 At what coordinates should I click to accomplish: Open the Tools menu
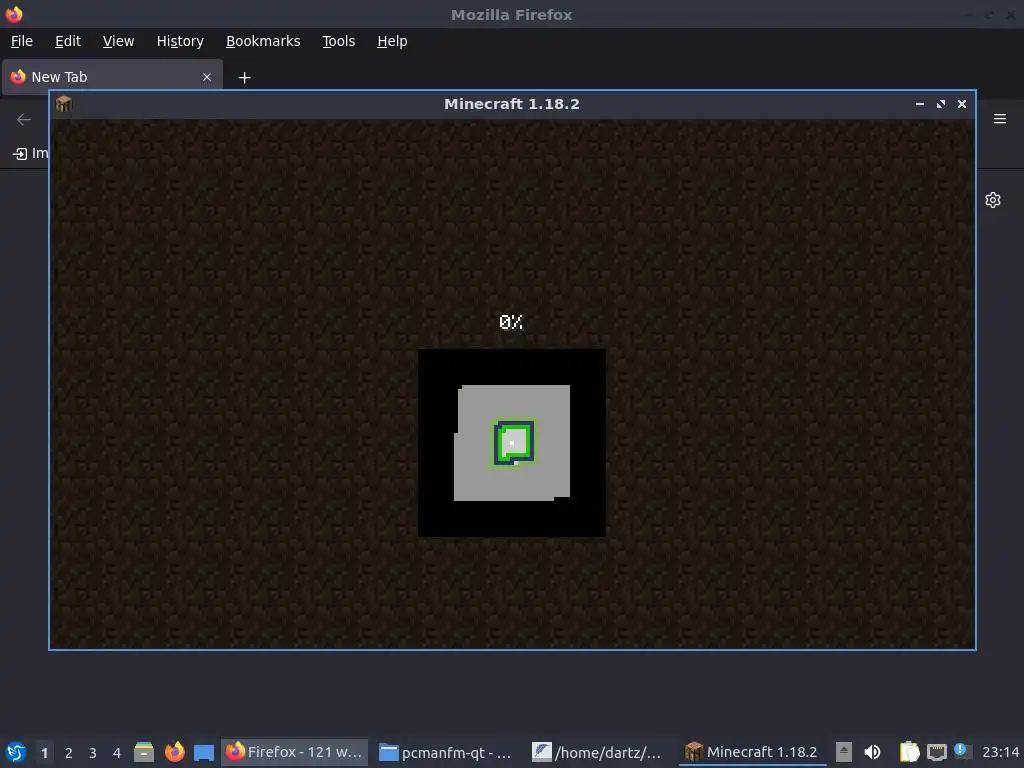click(x=338, y=41)
